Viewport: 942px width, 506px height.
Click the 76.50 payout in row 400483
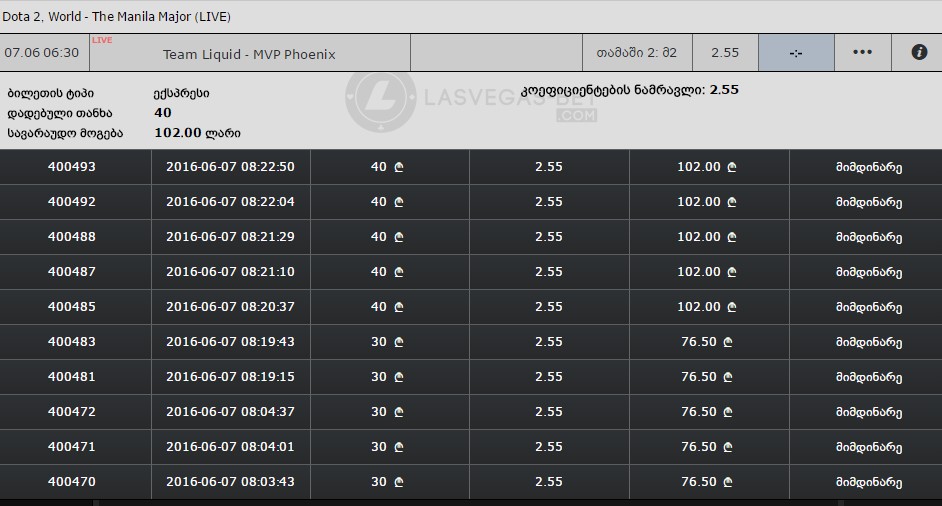706,341
